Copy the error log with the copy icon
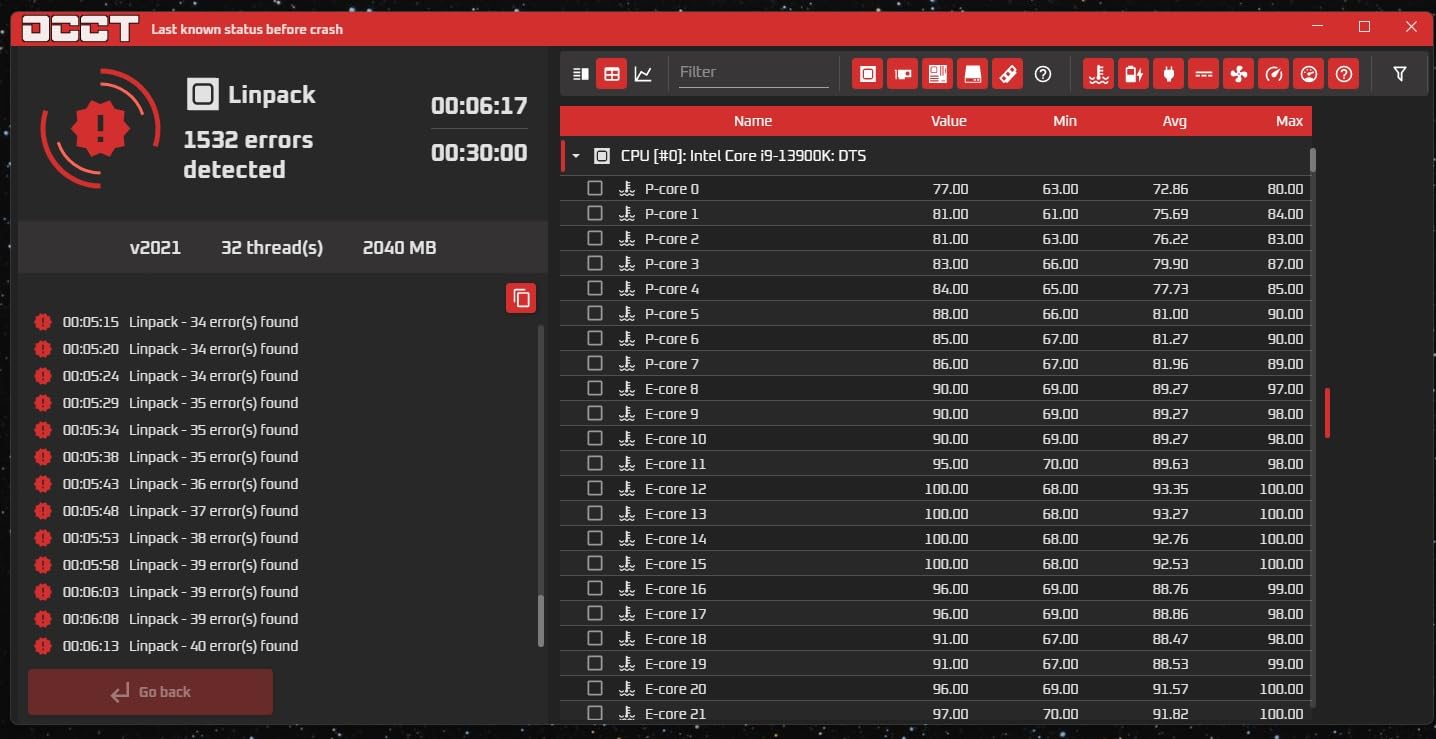Viewport: 1436px width, 739px height. 521,298
